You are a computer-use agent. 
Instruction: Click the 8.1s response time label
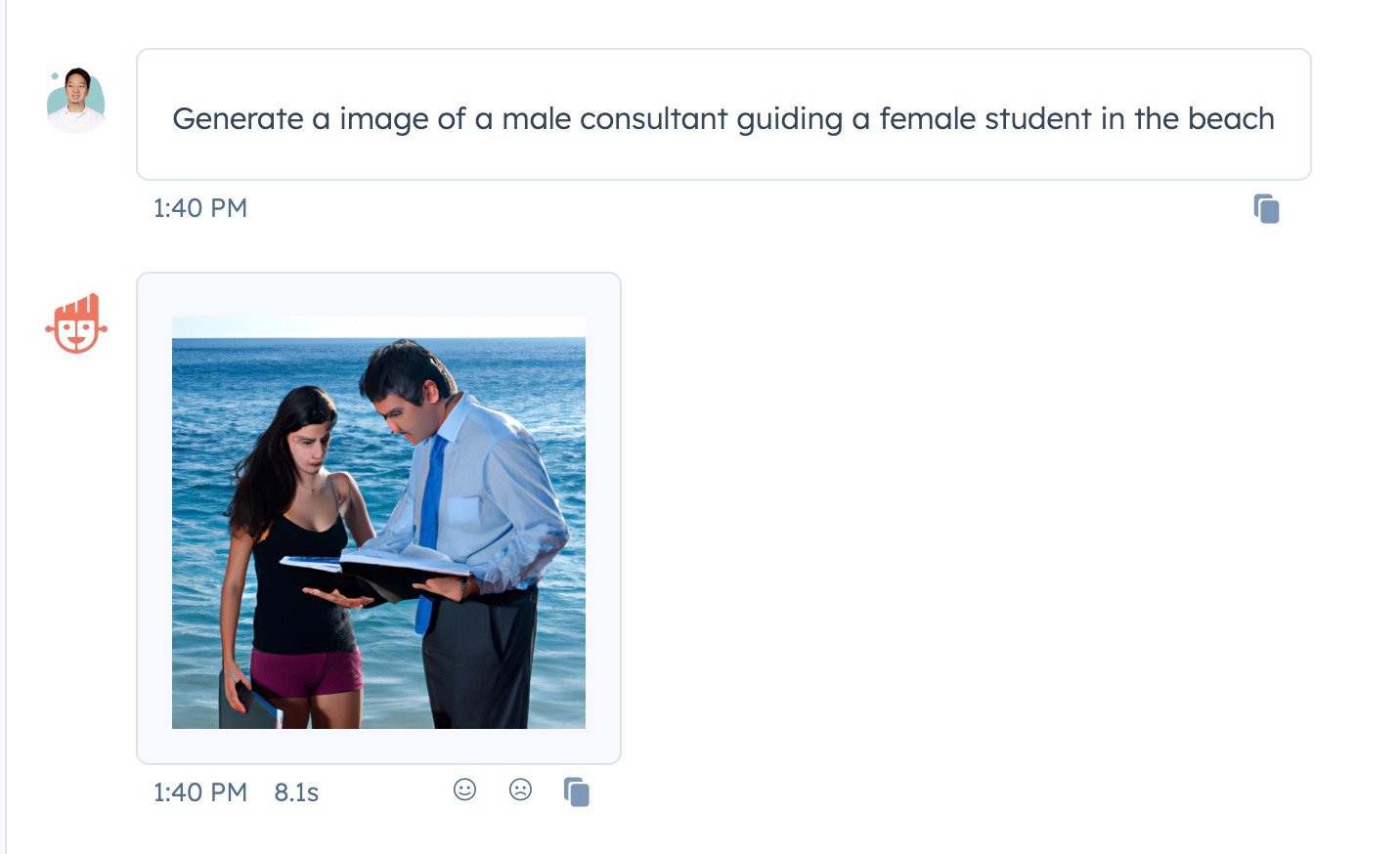[296, 792]
